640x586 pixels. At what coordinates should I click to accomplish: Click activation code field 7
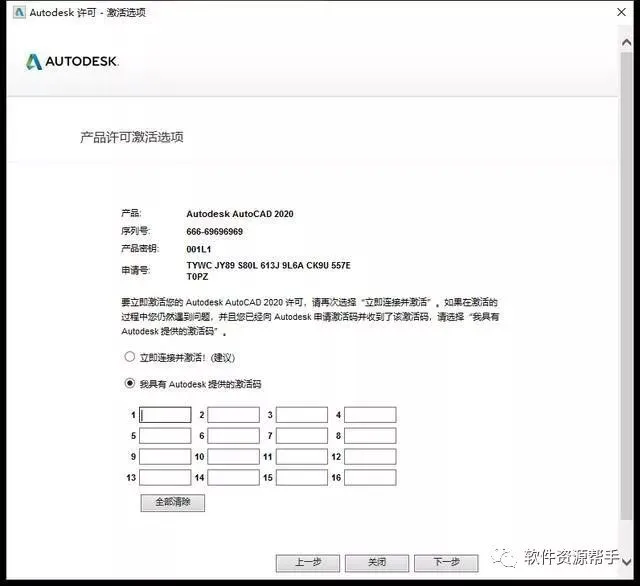pos(302,435)
